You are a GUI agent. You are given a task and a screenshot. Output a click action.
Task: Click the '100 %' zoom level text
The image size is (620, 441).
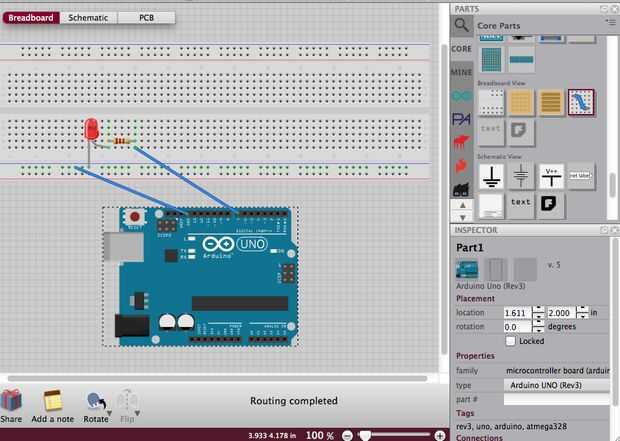(x=320, y=435)
